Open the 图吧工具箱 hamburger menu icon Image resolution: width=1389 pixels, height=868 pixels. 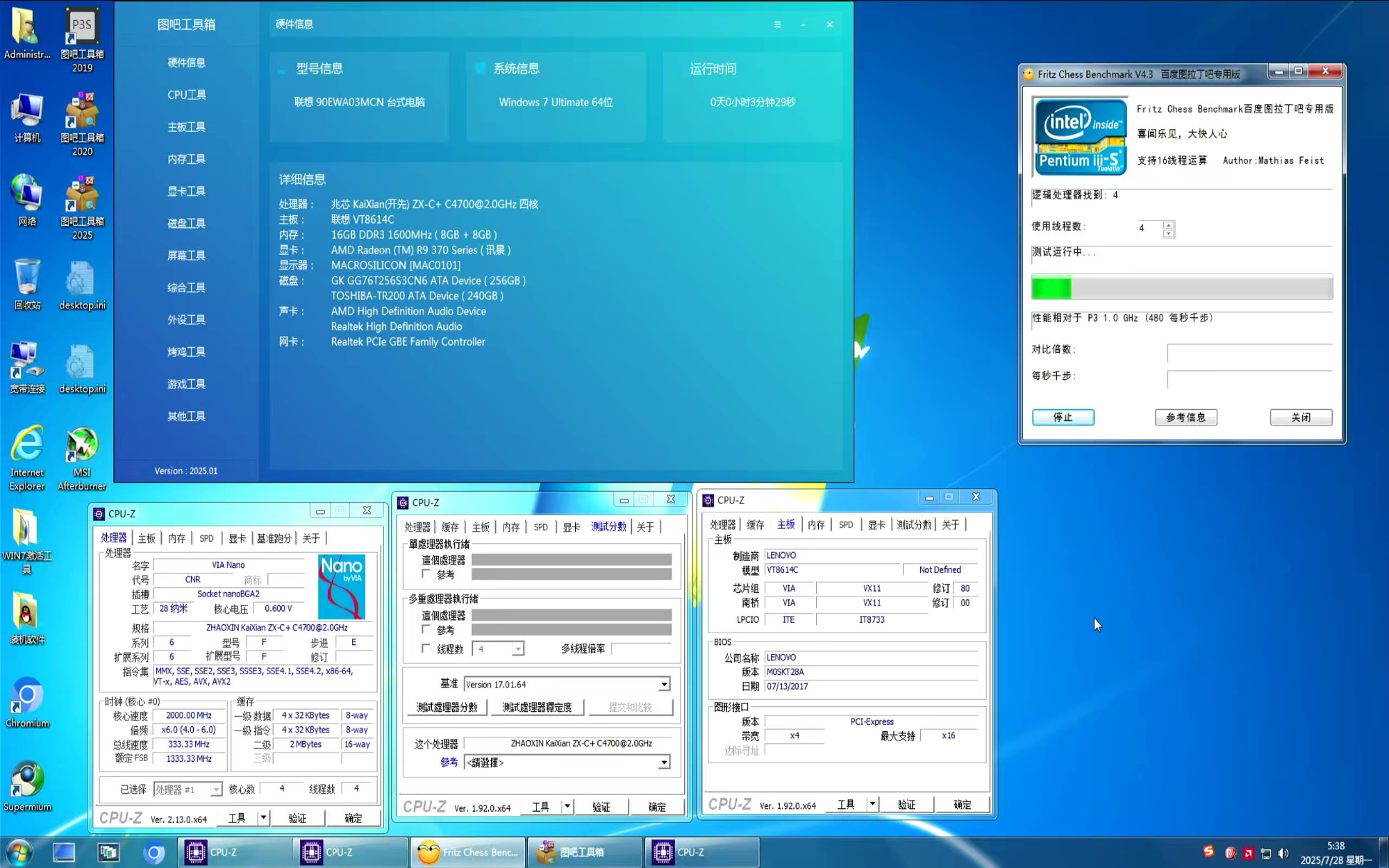[777, 24]
